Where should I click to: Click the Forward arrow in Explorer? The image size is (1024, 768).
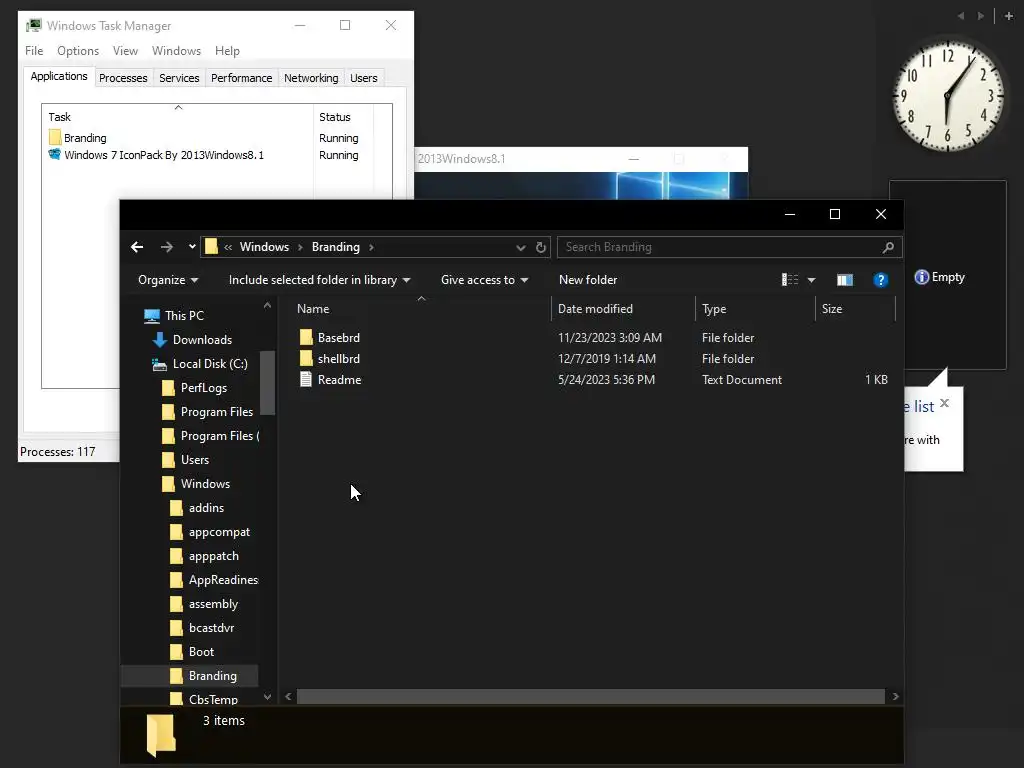click(167, 247)
